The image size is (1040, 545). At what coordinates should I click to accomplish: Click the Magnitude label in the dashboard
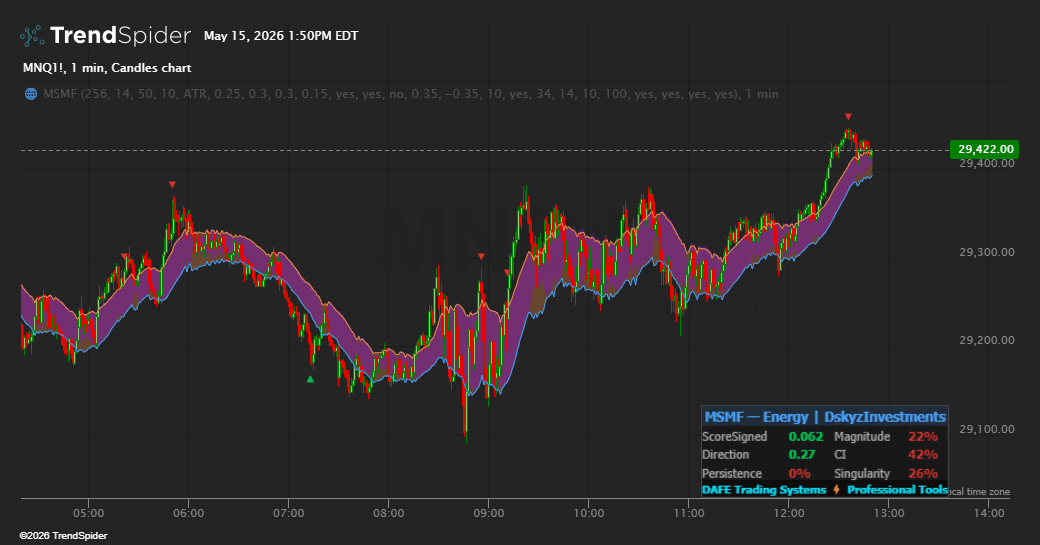(x=862, y=436)
